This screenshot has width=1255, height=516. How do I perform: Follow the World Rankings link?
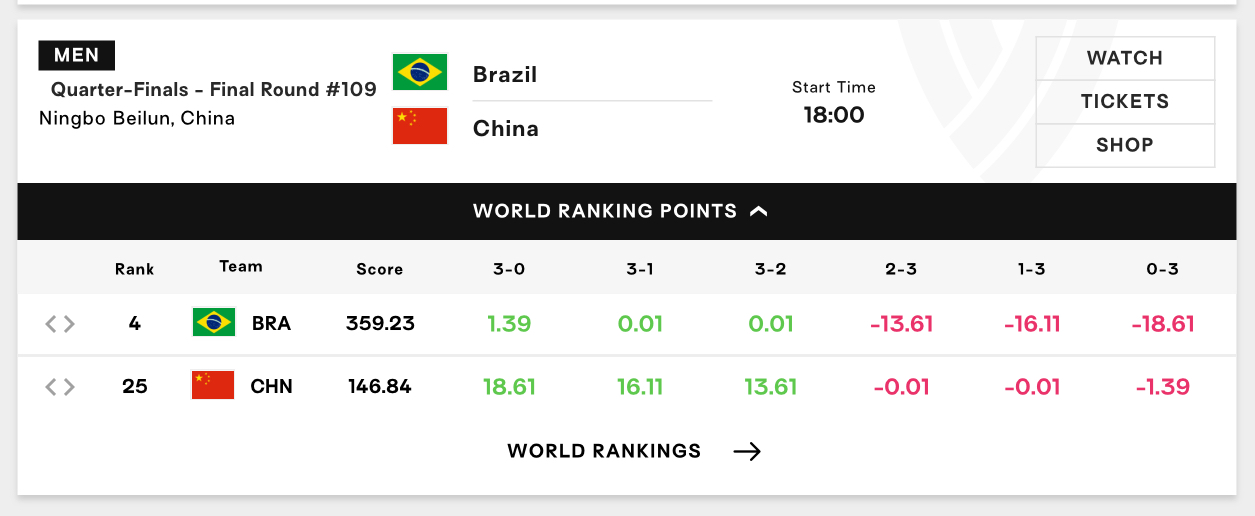[604, 451]
